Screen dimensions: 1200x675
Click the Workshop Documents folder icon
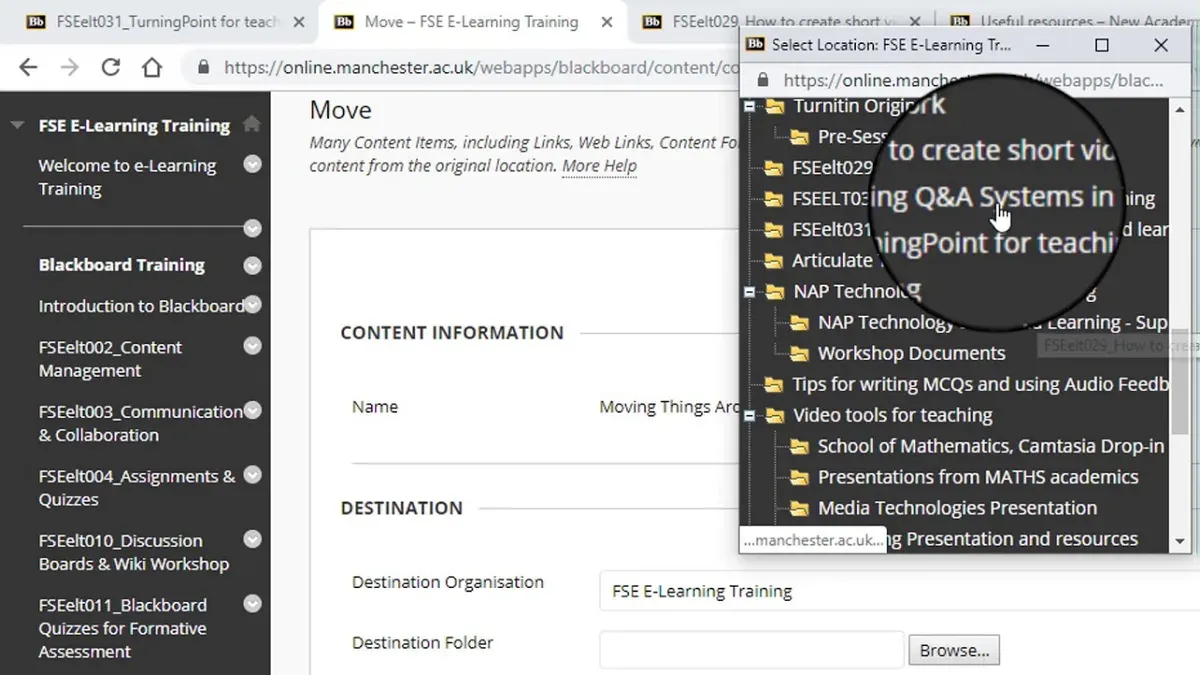799,353
